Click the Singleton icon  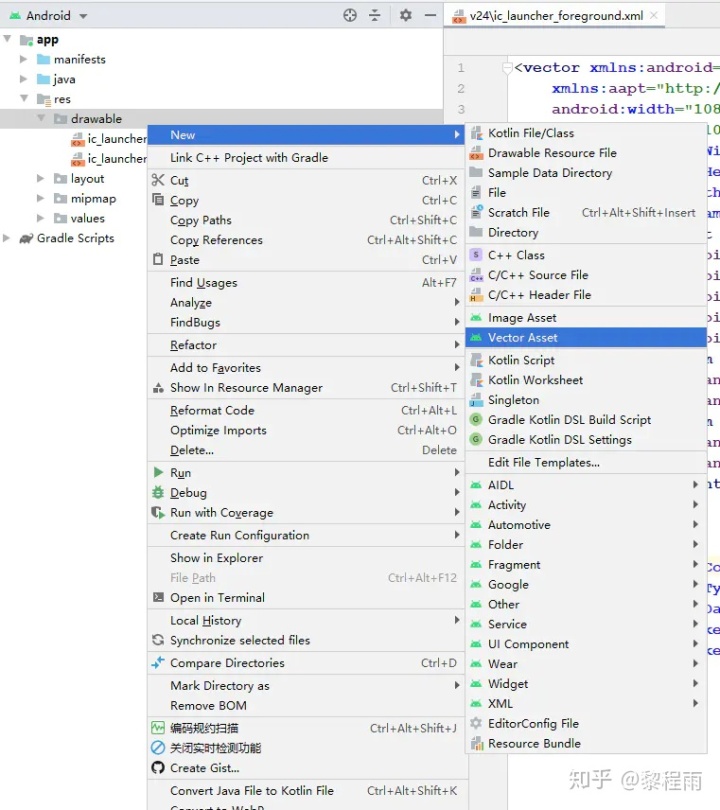476,400
